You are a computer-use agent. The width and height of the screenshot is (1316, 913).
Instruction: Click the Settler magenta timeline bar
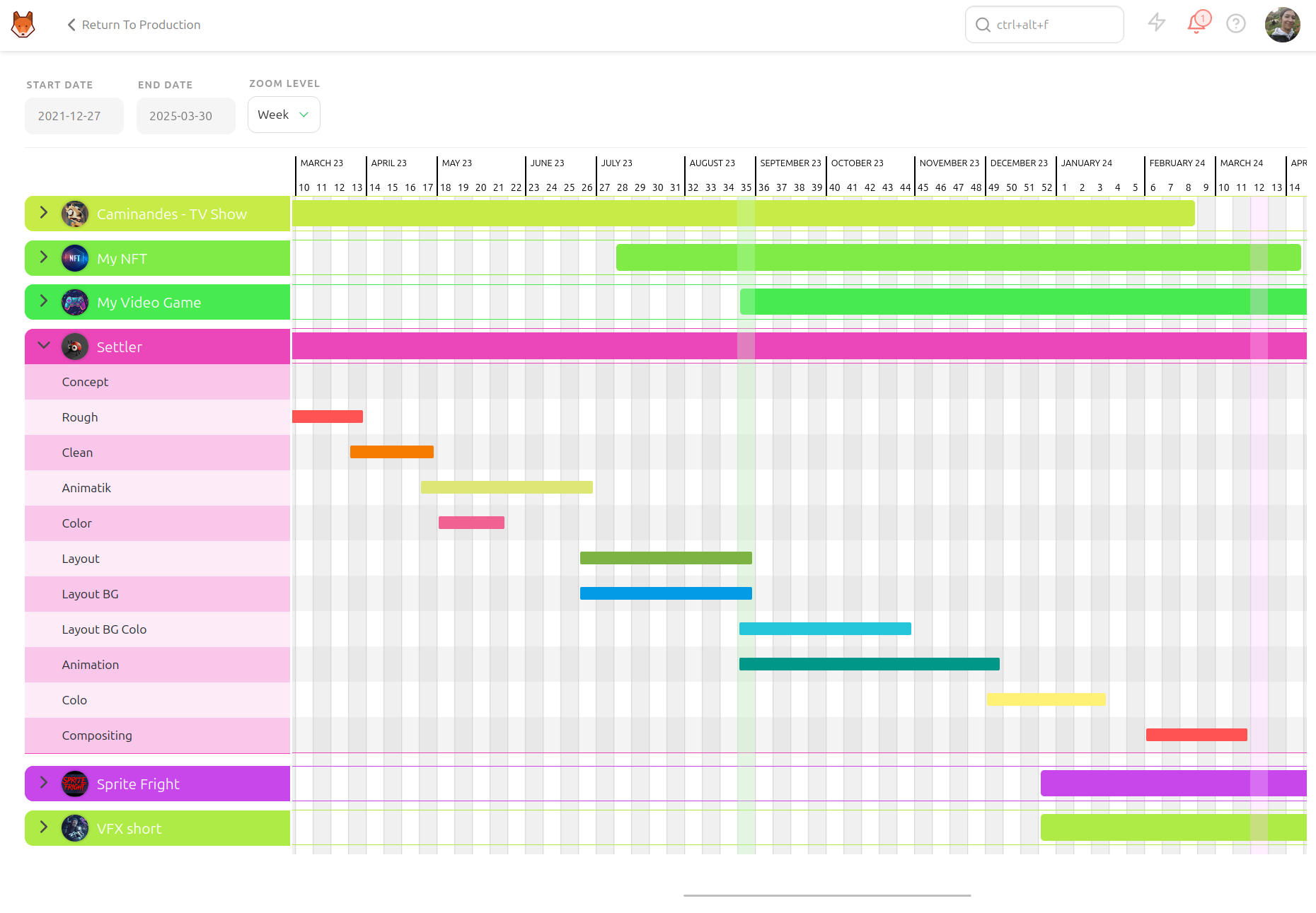click(800, 346)
